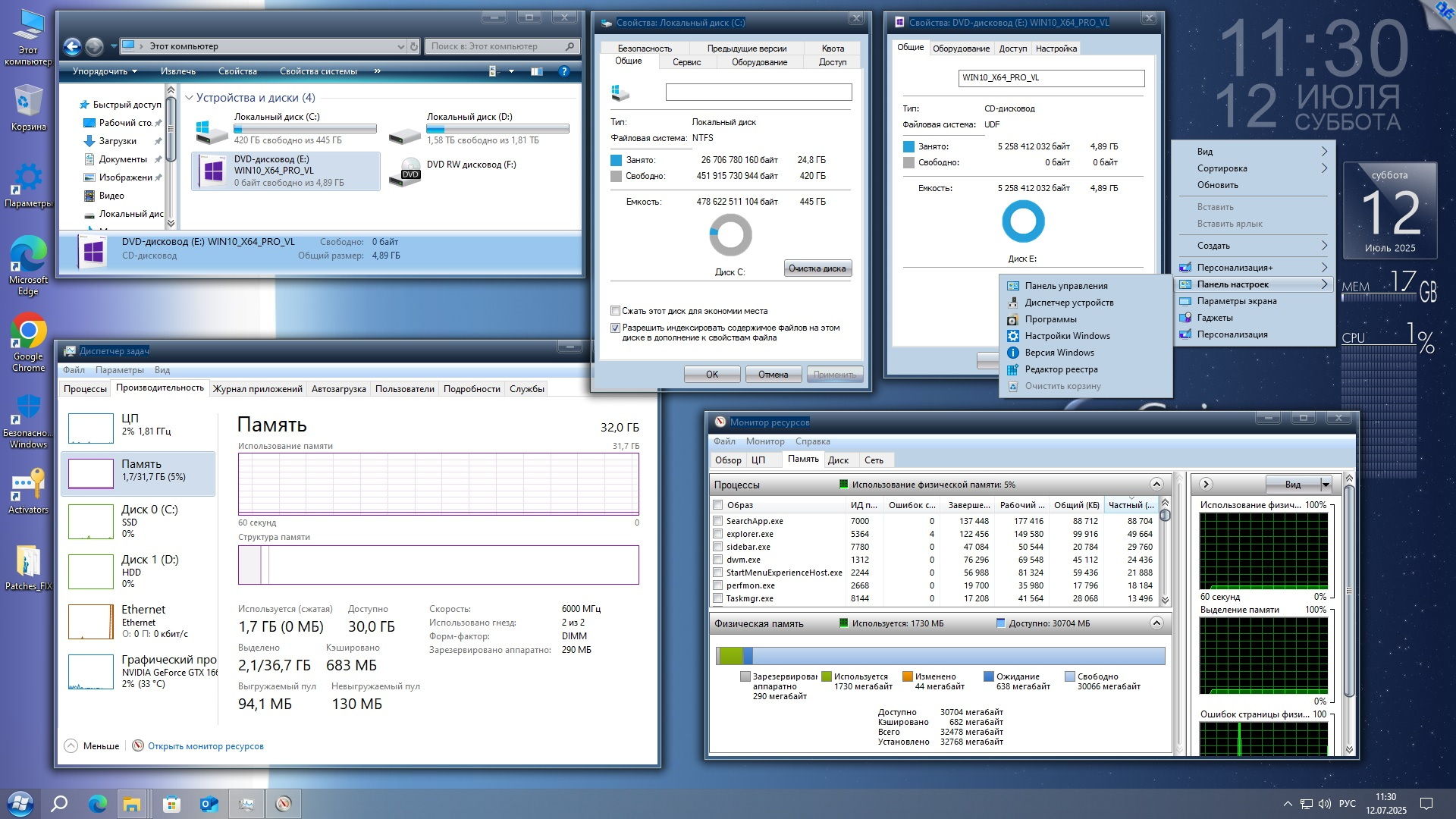Open taskbar search magnifier
This screenshot has width=1456, height=819.
point(59,804)
